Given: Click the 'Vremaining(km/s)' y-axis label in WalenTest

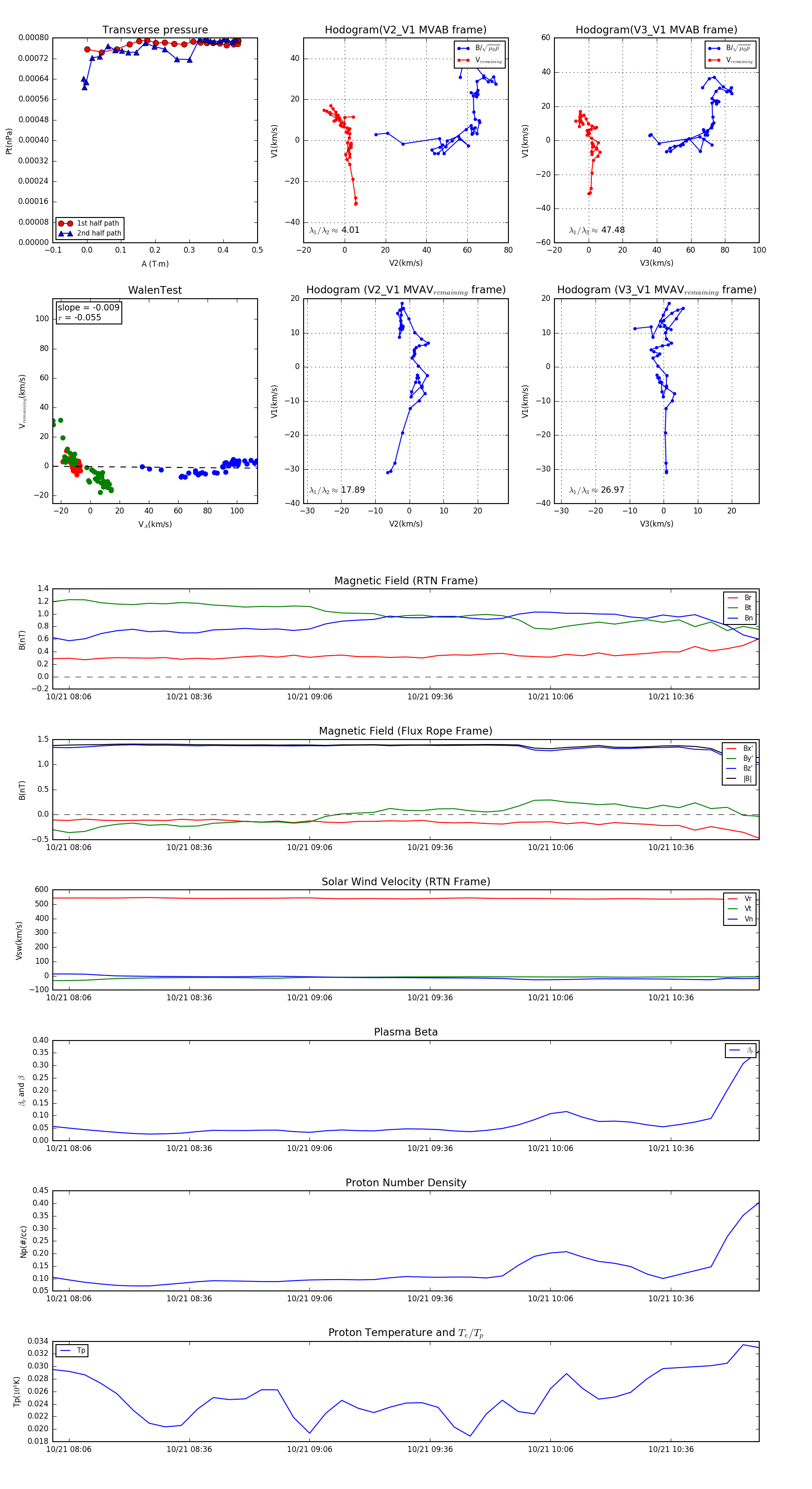Looking at the screenshot, I should tap(22, 401).
